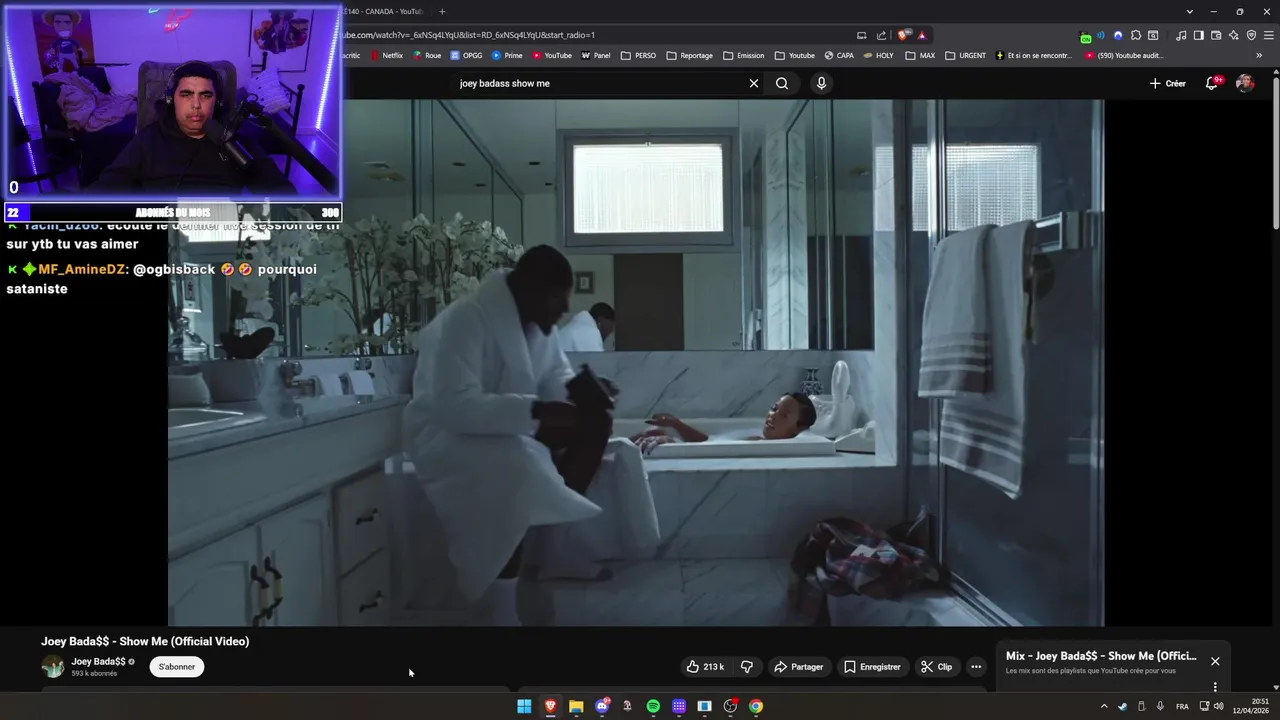Open the Mix playlist options three-dot menu
Viewport: 1280px width, 720px height.
point(1215,687)
